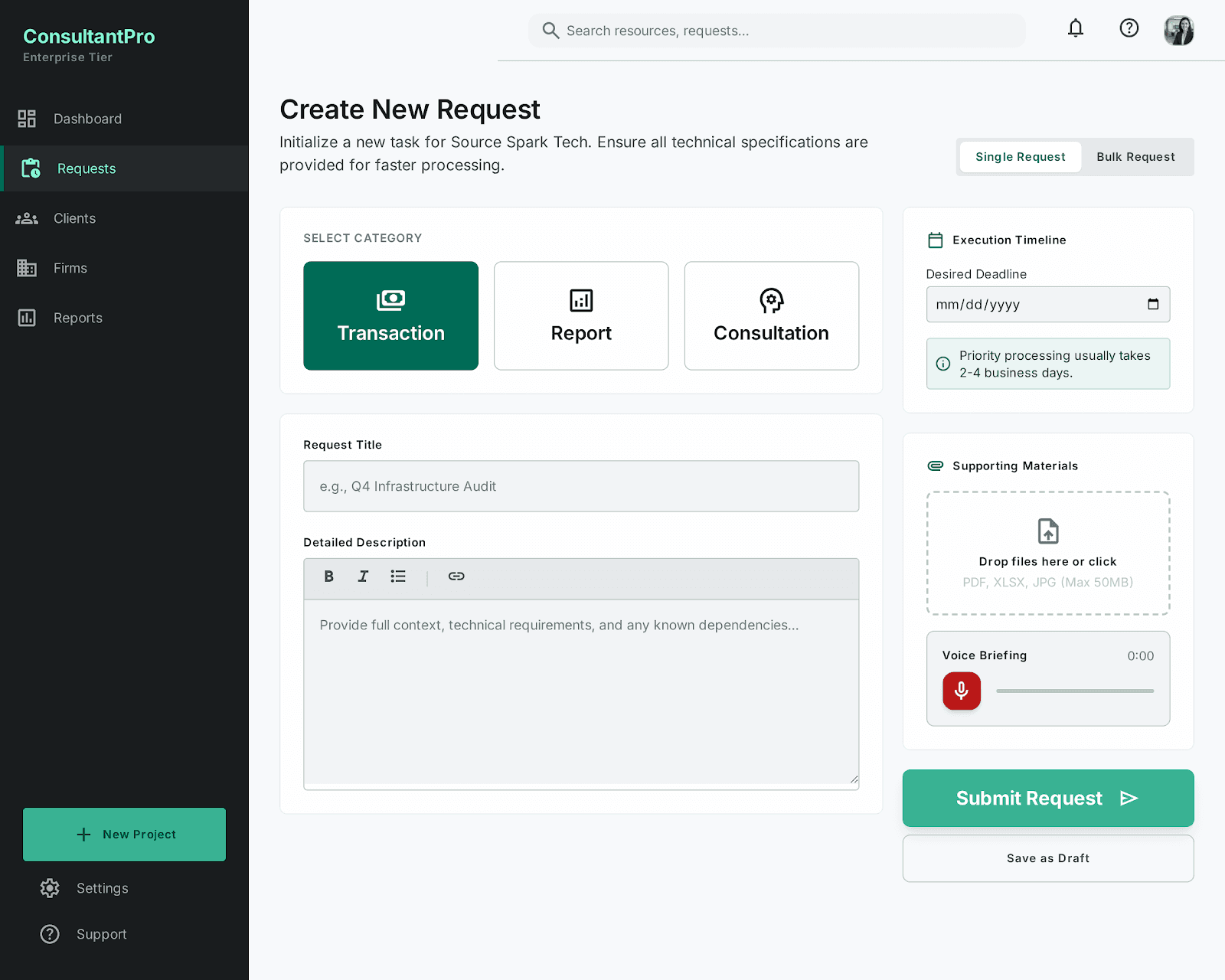Screen dimensions: 1225x980
Task: Click the plus icon on New Project
Action: [x=84, y=835]
